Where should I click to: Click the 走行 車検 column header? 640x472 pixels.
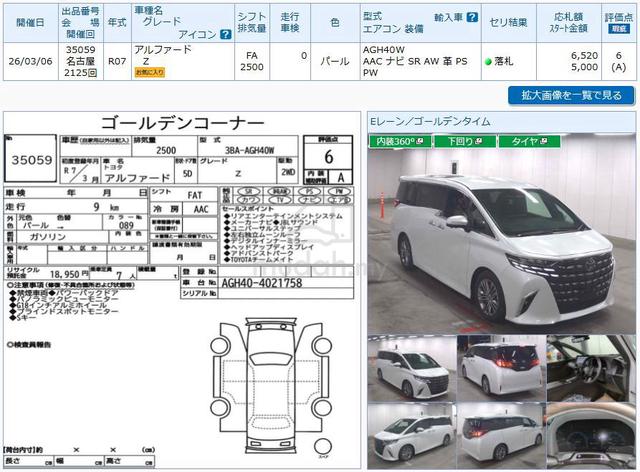pyautogui.click(x=290, y=23)
